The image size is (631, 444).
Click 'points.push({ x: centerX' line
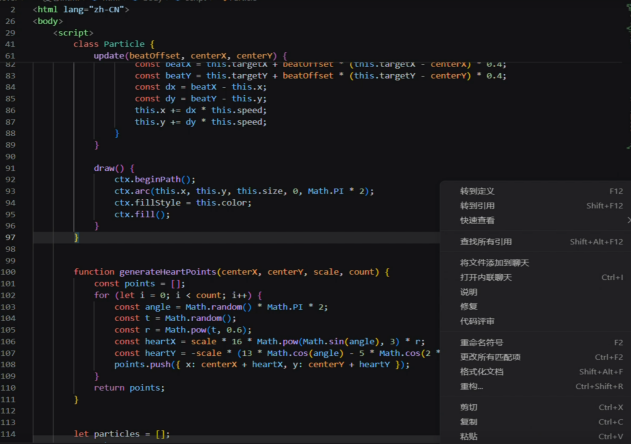pyautogui.click(x=262, y=365)
